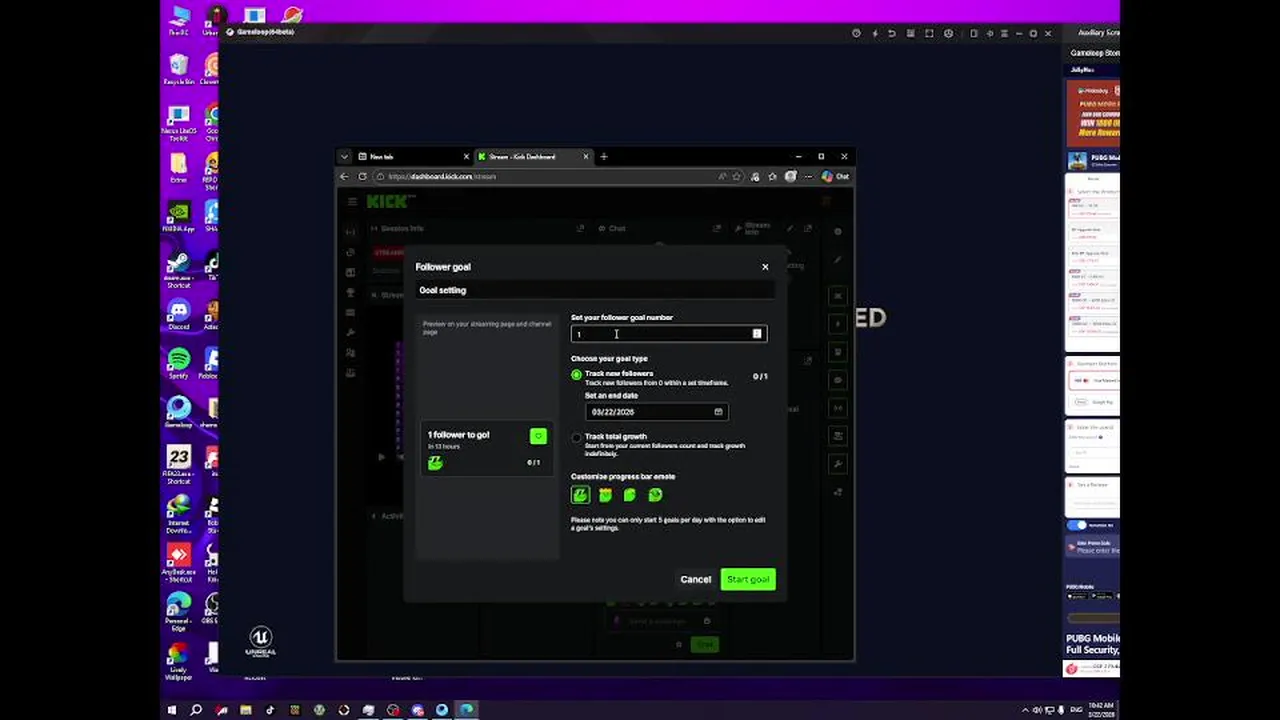Click the stepper arrows in goal number field

point(757,334)
